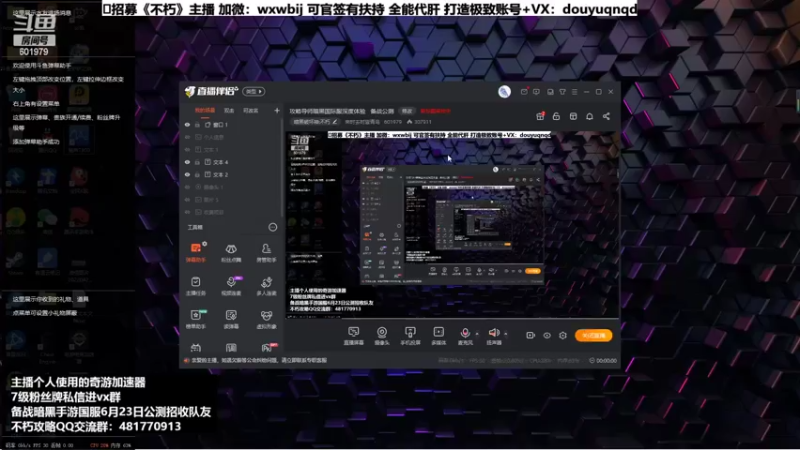Click the shirt skin icon in title bar
The height and width of the screenshot is (450, 800).
pyautogui.click(x=562, y=92)
